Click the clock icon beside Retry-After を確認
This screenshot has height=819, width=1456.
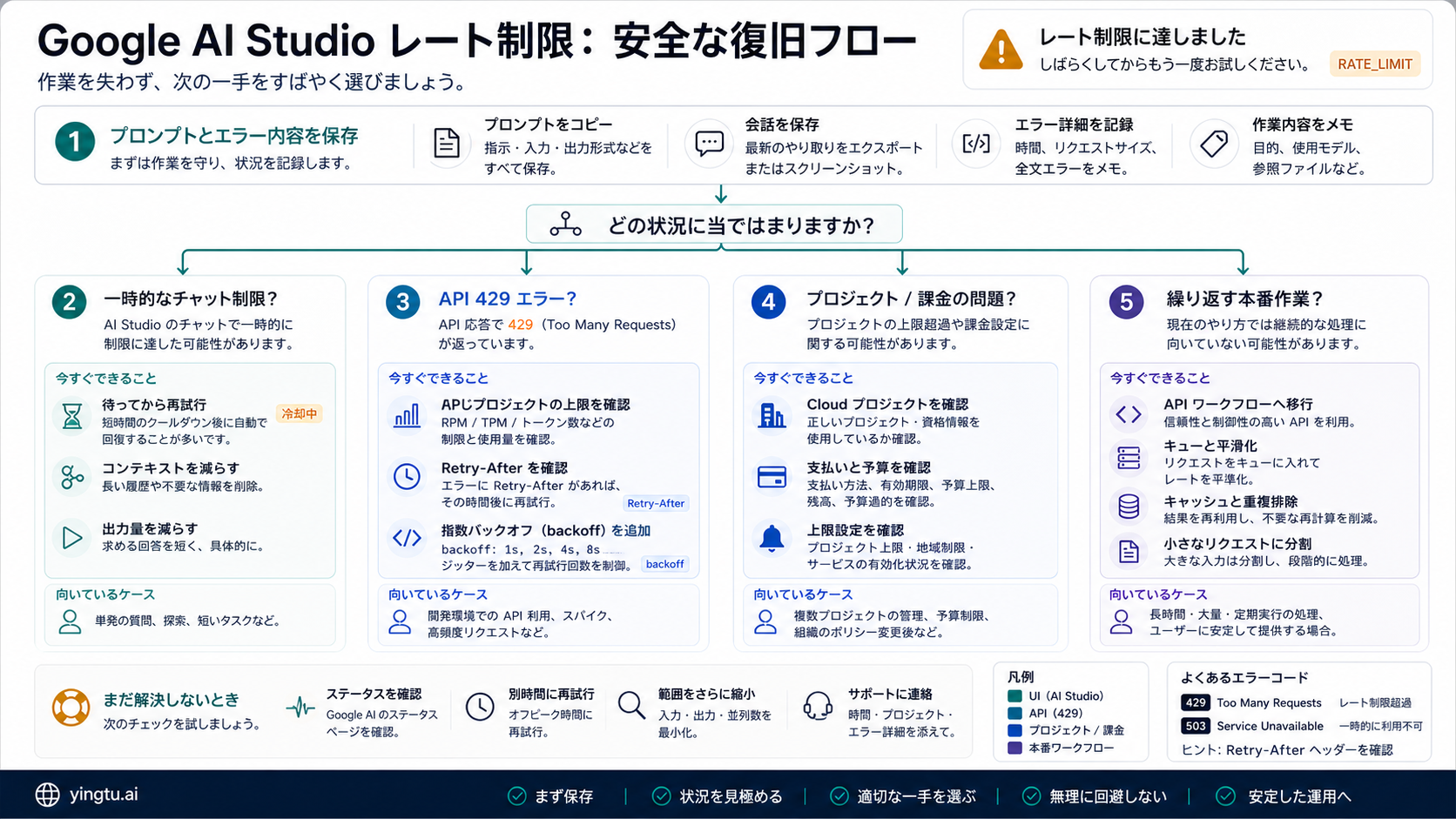click(x=407, y=476)
